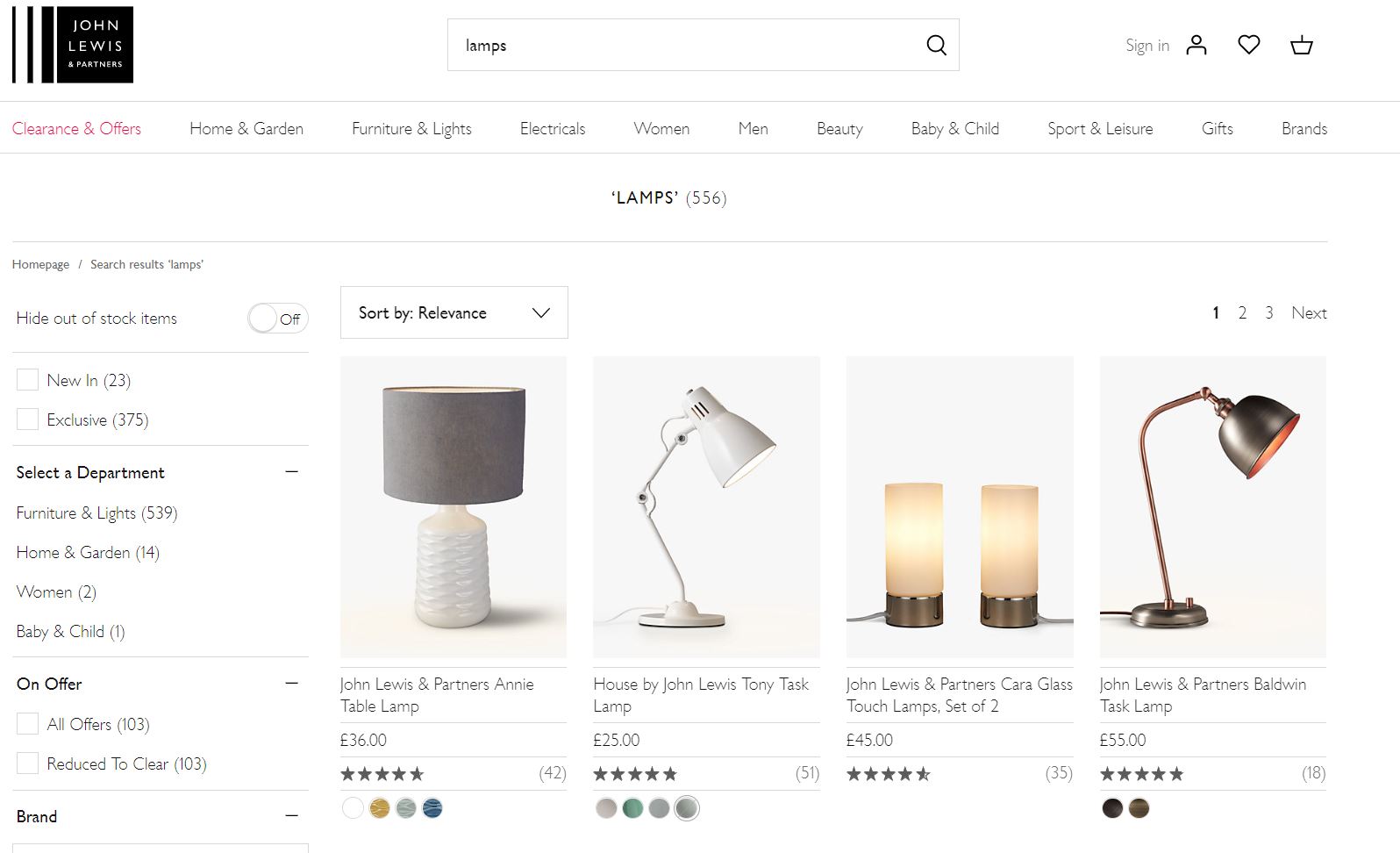Go to the Next results page

[1308, 313]
